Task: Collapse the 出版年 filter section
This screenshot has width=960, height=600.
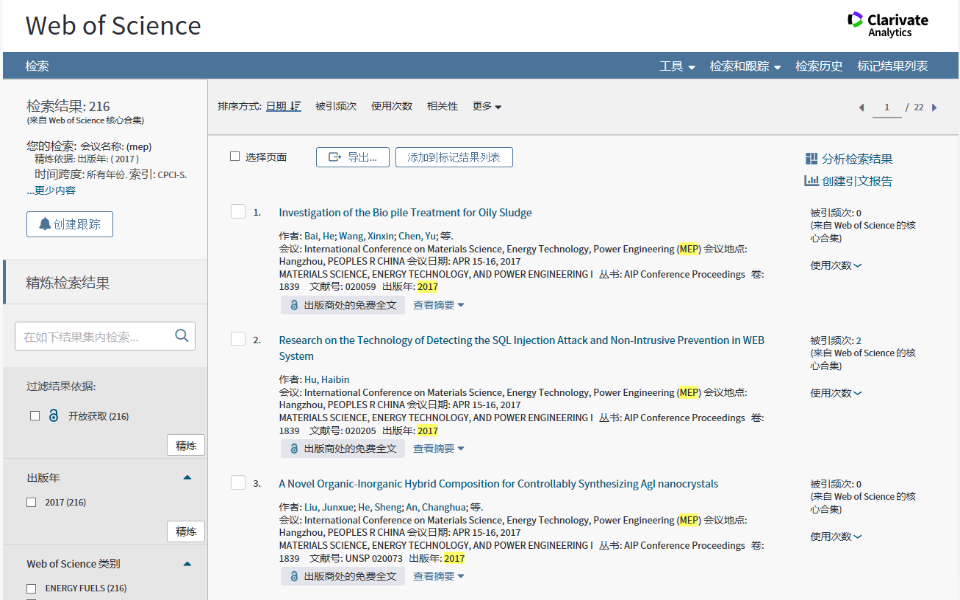Action: [x=187, y=478]
